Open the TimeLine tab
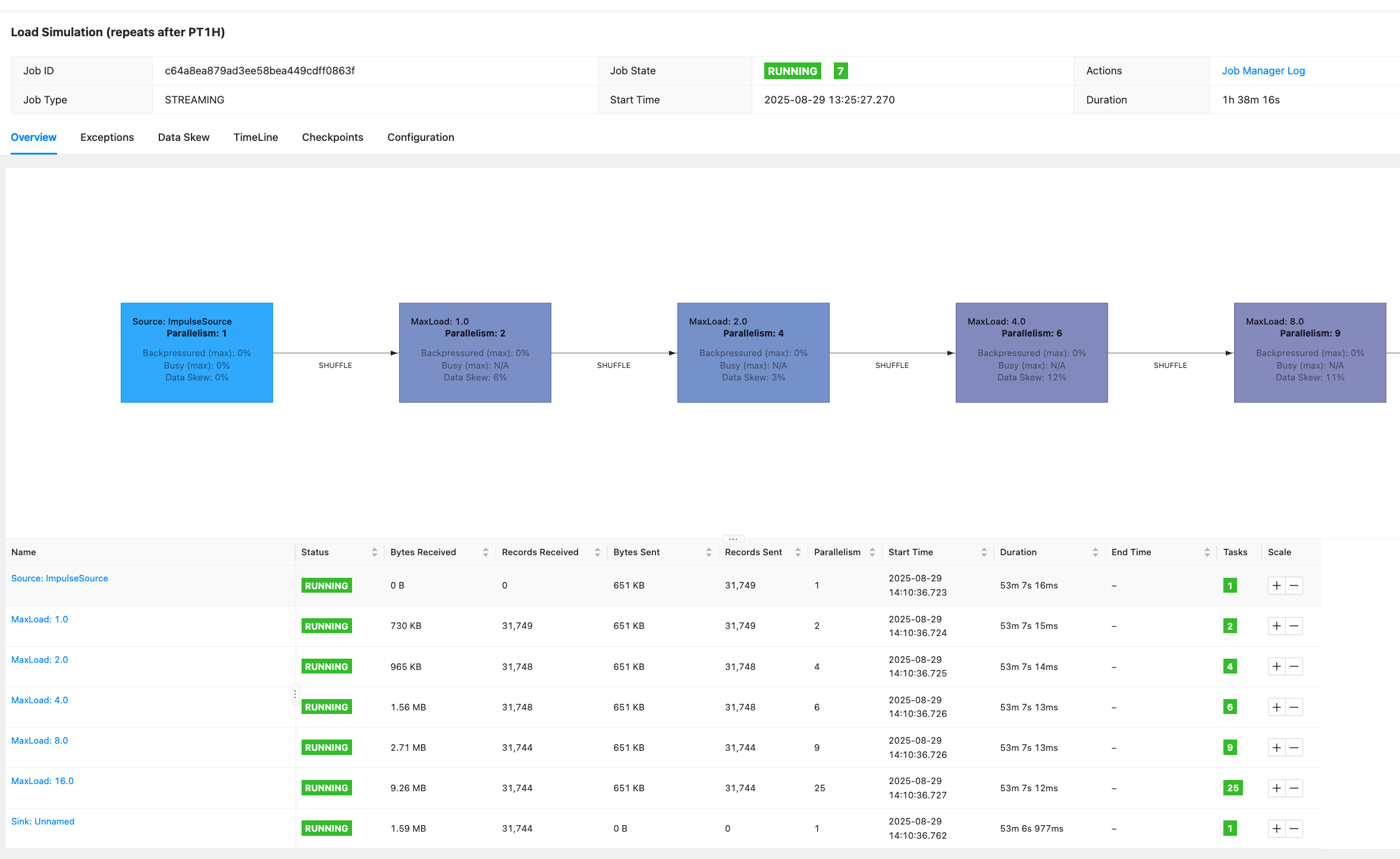 point(256,137)
